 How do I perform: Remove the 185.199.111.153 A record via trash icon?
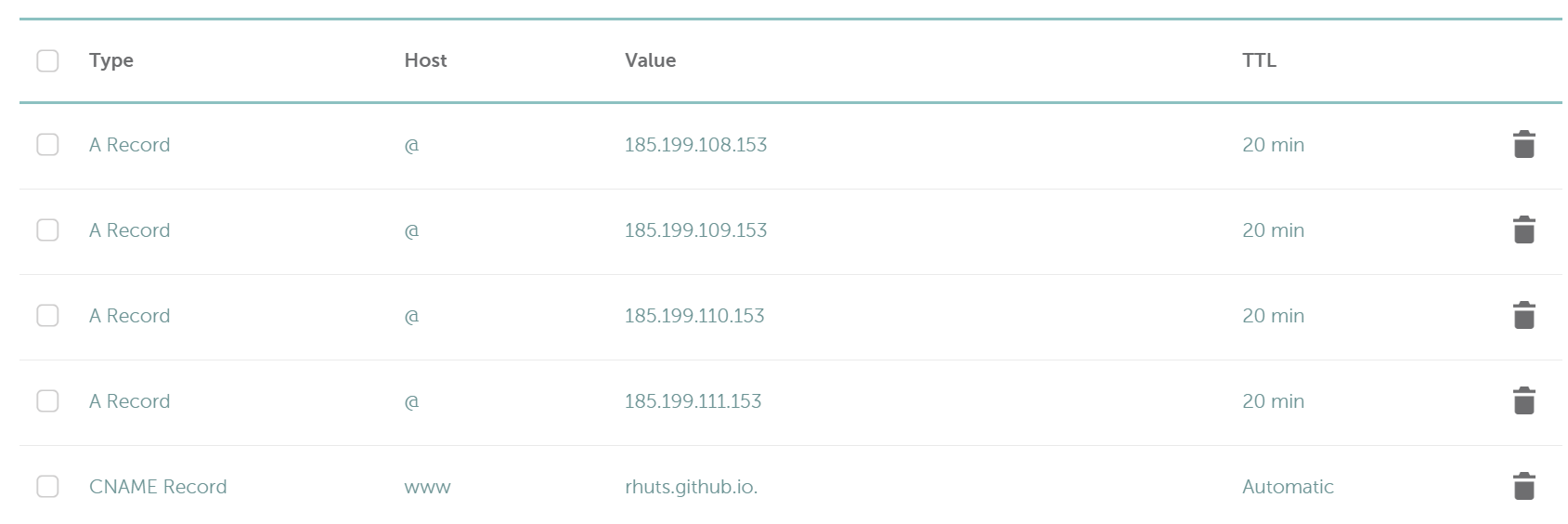point(1523,401)
